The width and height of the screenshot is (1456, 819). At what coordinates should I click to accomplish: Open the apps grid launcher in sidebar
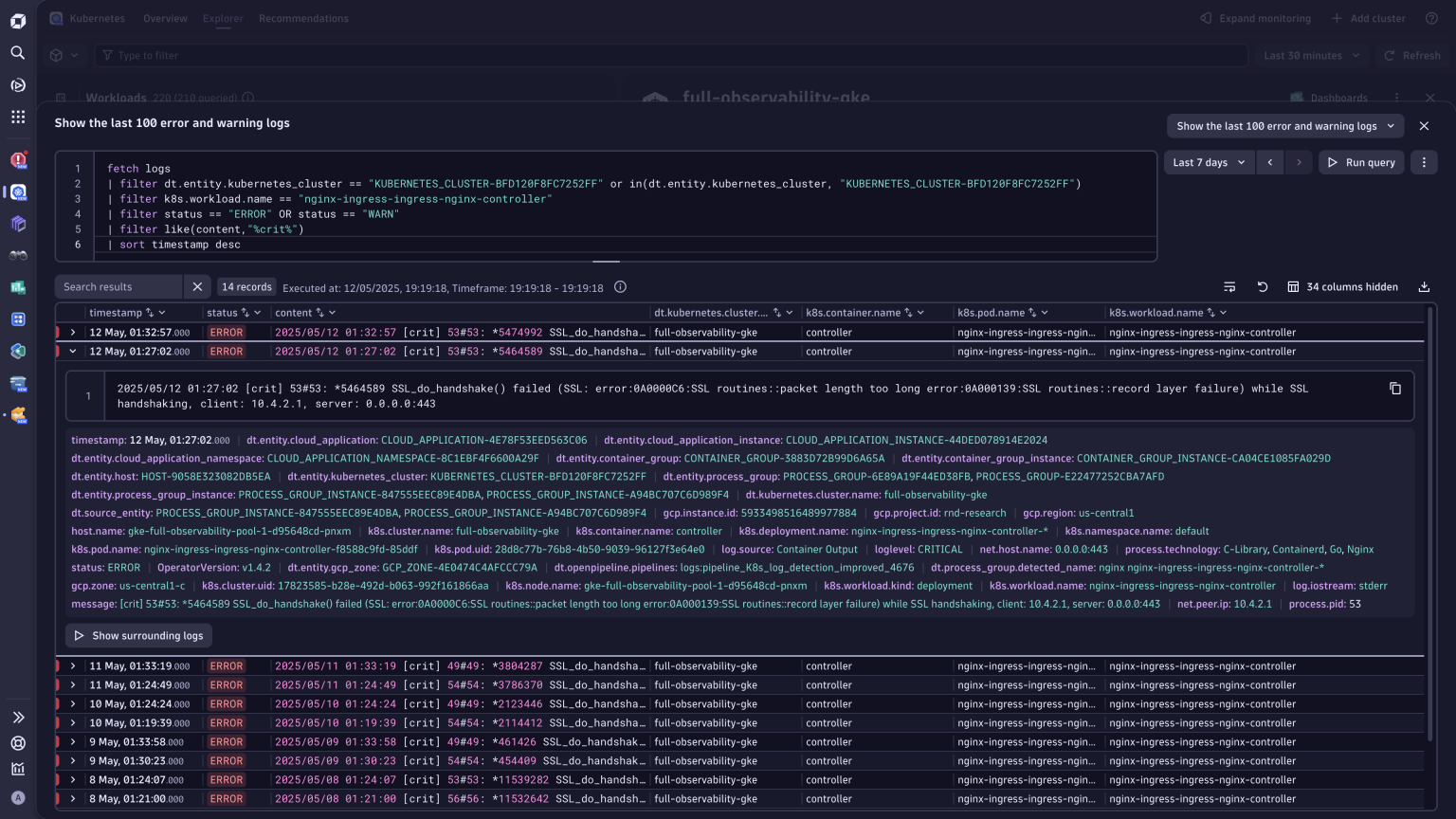[x=18, y=117]
